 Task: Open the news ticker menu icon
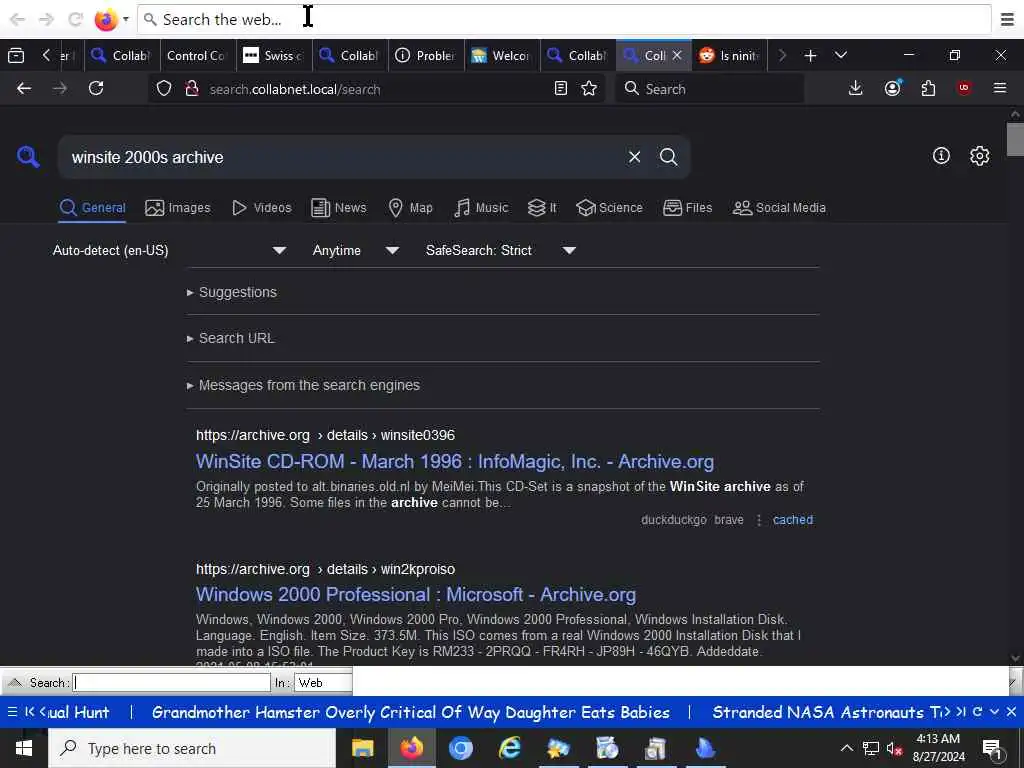(12, 712)
